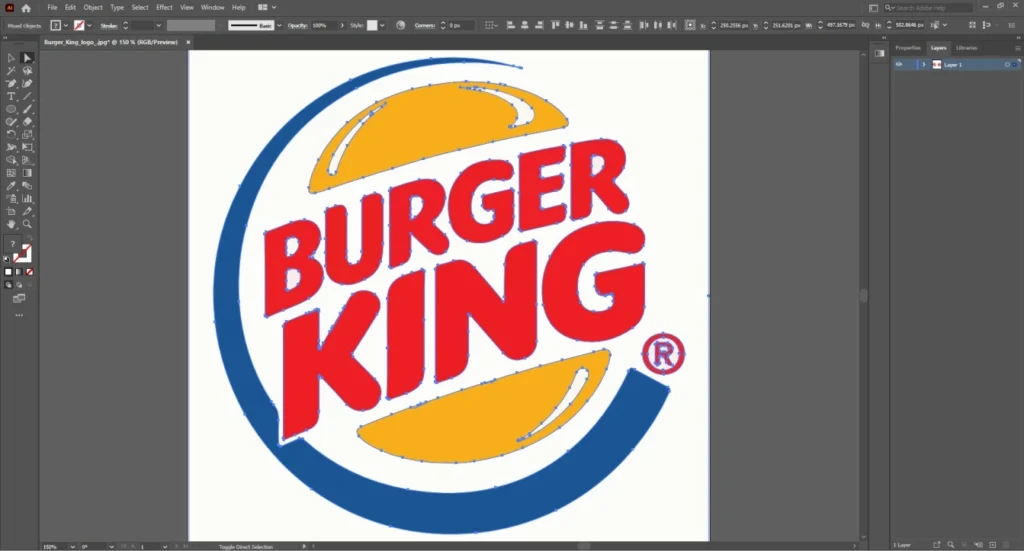Viewport: 1024px width, 551px height.
Task: Select the Magic Wand tool
Action: pyautogui.click(x=11, y=71)
